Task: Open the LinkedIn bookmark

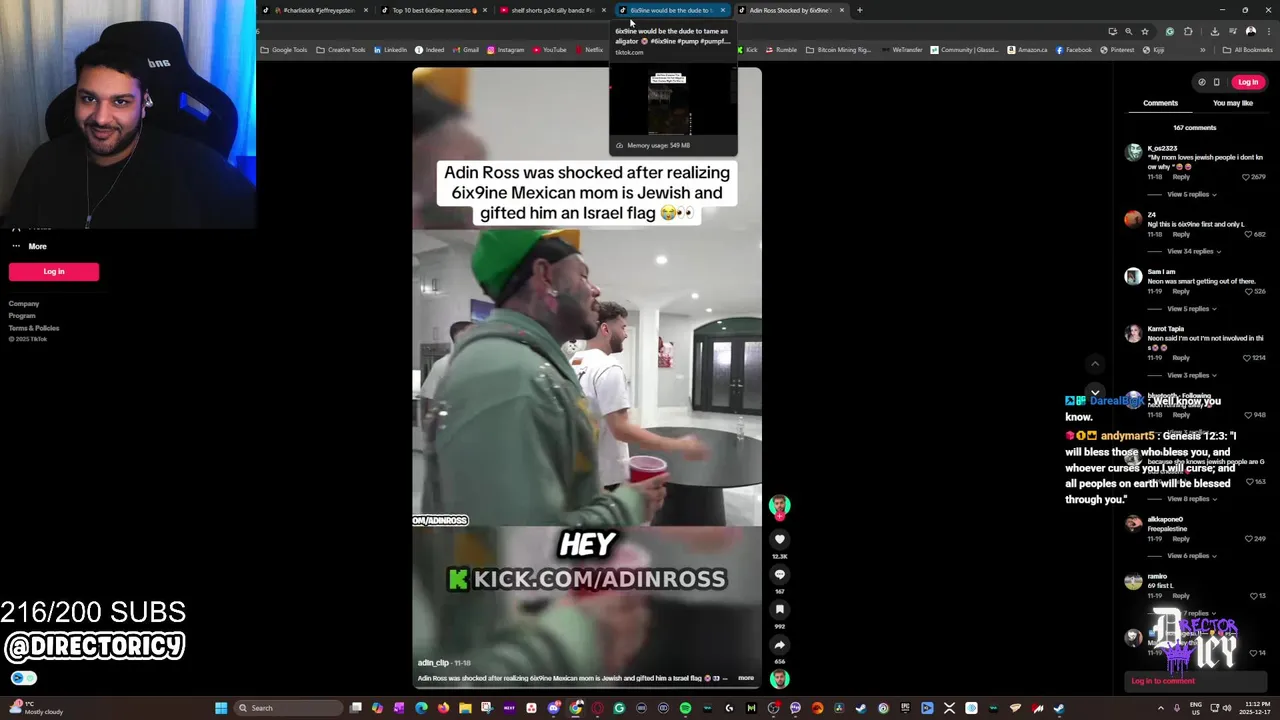Action: click(391, 50)
